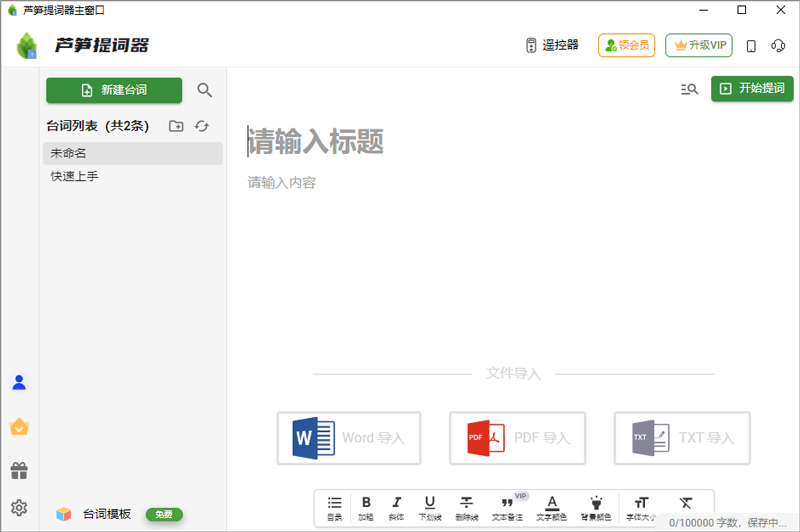Click the 文件导入 section label
This screenshot has height=532, width=800.
(x=513, y=373)
